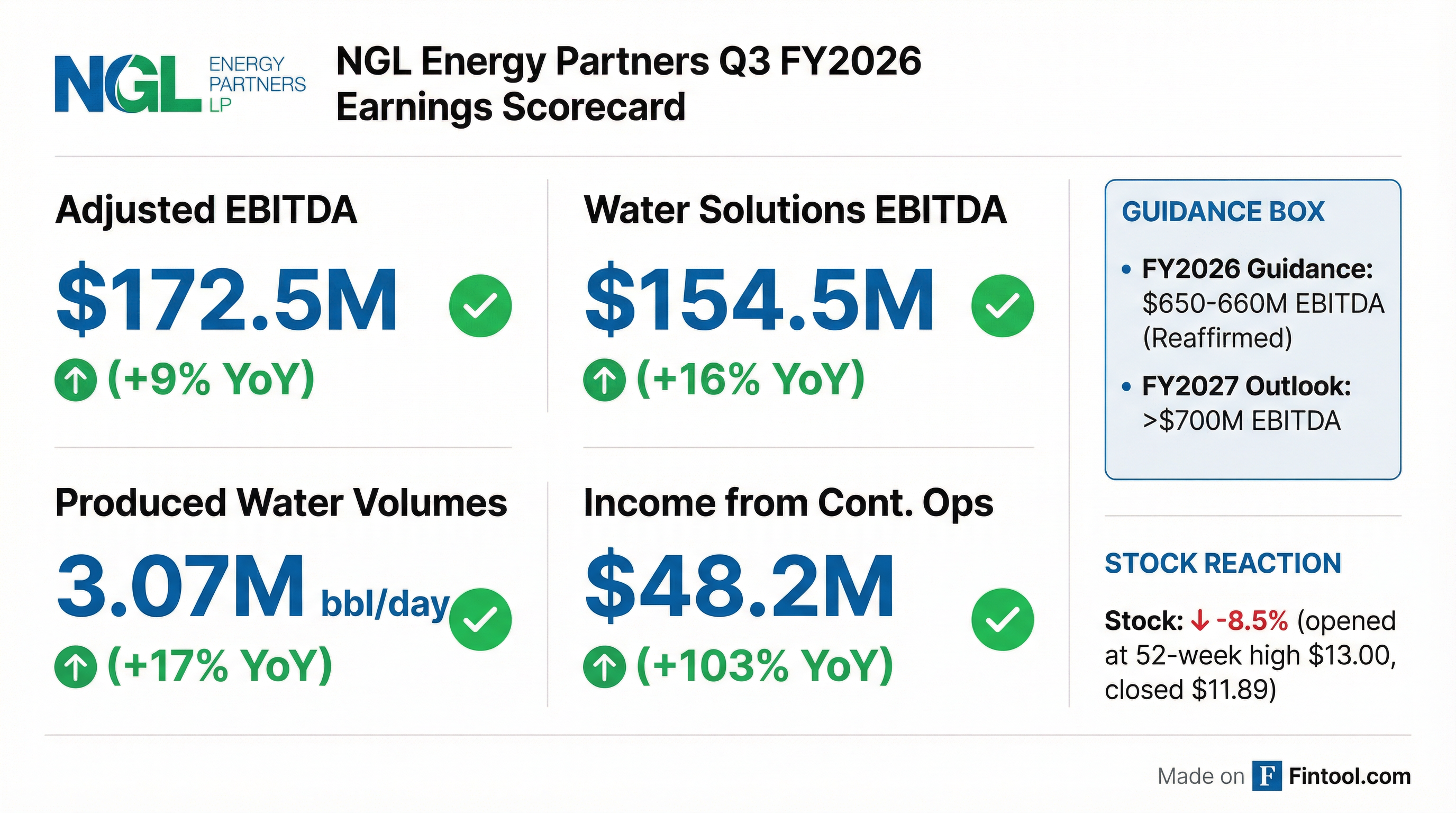Open the Fintool.com link
Viewport: 1456px width, 813px height.
coord(1350,776)
